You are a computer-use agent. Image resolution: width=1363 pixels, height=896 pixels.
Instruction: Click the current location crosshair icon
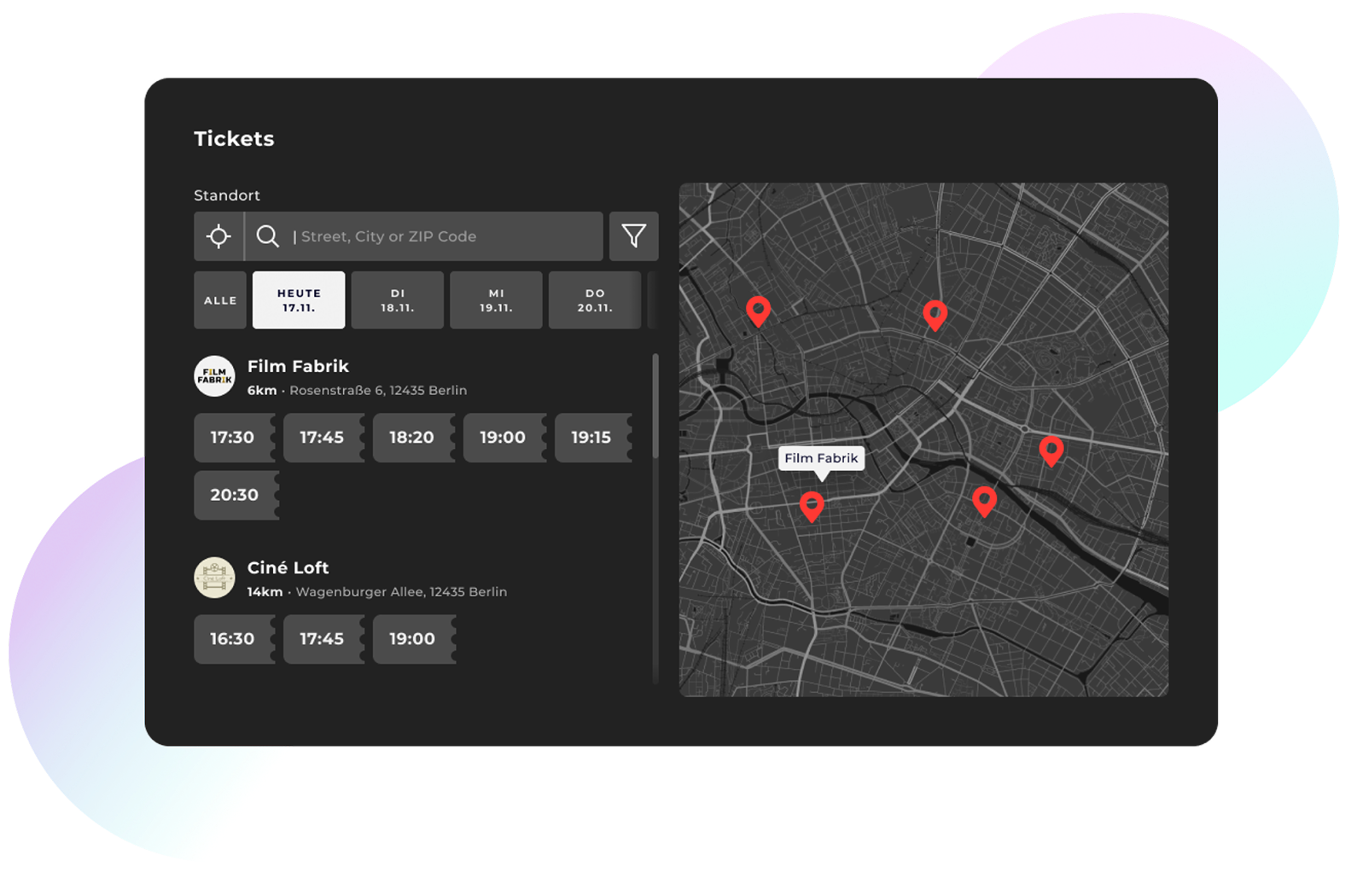click(x=218, y=236)
